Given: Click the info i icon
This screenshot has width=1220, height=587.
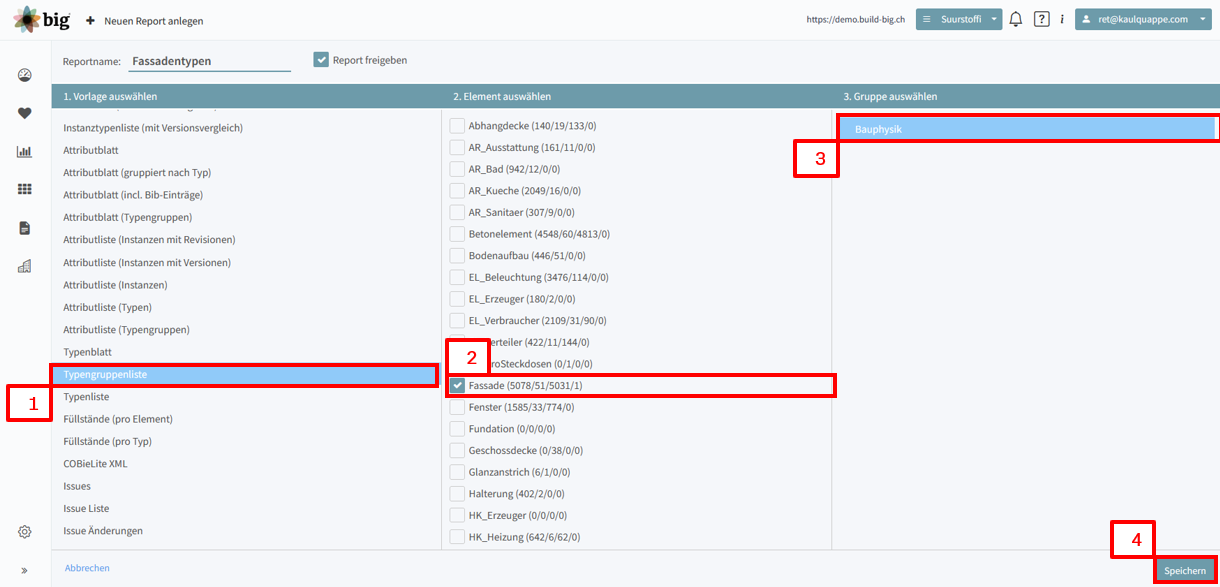Looking at the screenshot, I should pyautogui.click(x=1062, y=19).
